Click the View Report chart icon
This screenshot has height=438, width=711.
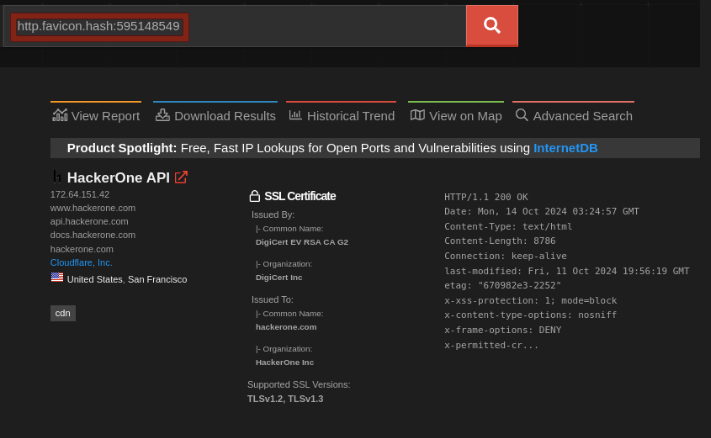pyautogui.click(x=60, y=115)
